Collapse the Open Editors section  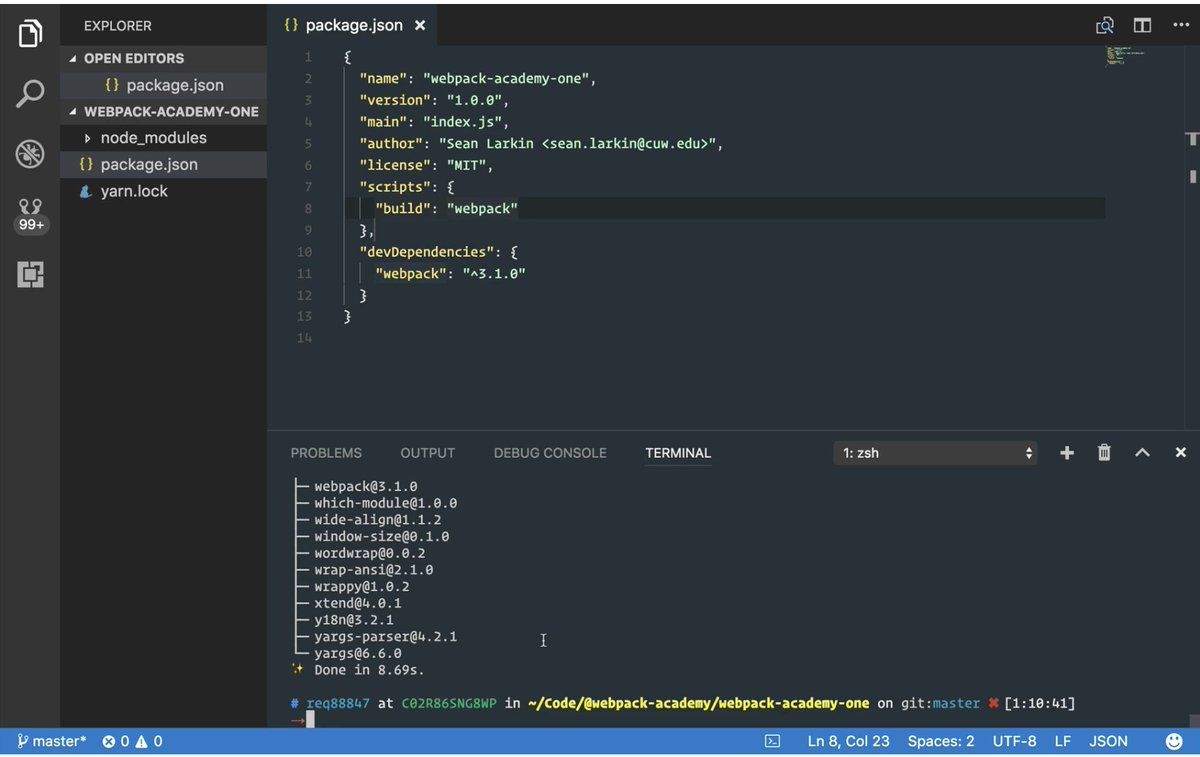tap(163, 59)
